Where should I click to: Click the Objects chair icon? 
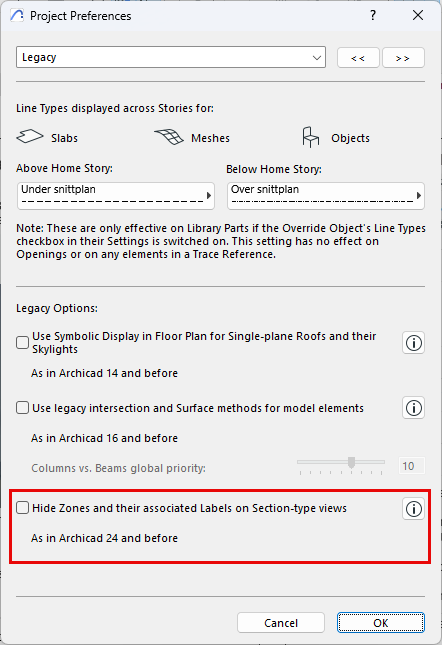pos(310,137)
